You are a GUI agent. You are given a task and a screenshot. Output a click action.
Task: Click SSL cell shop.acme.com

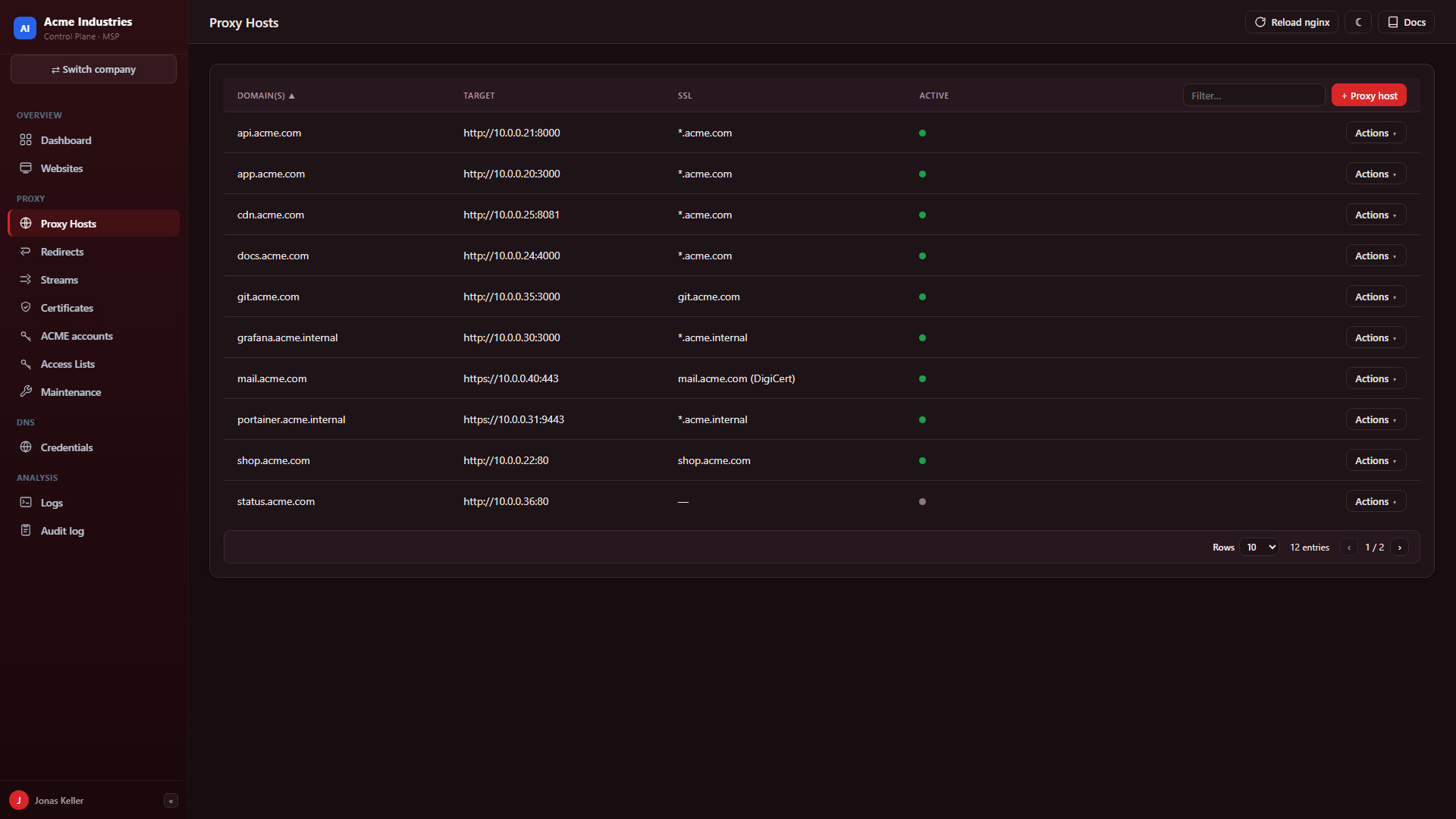714,460
